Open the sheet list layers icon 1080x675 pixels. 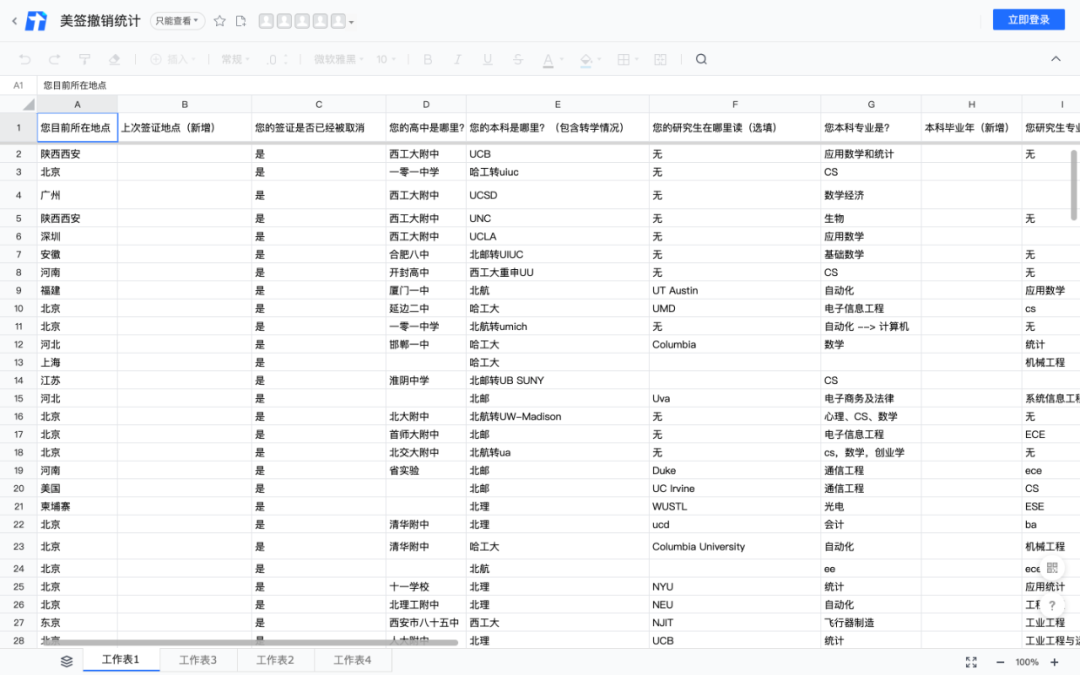click(67, 661)
